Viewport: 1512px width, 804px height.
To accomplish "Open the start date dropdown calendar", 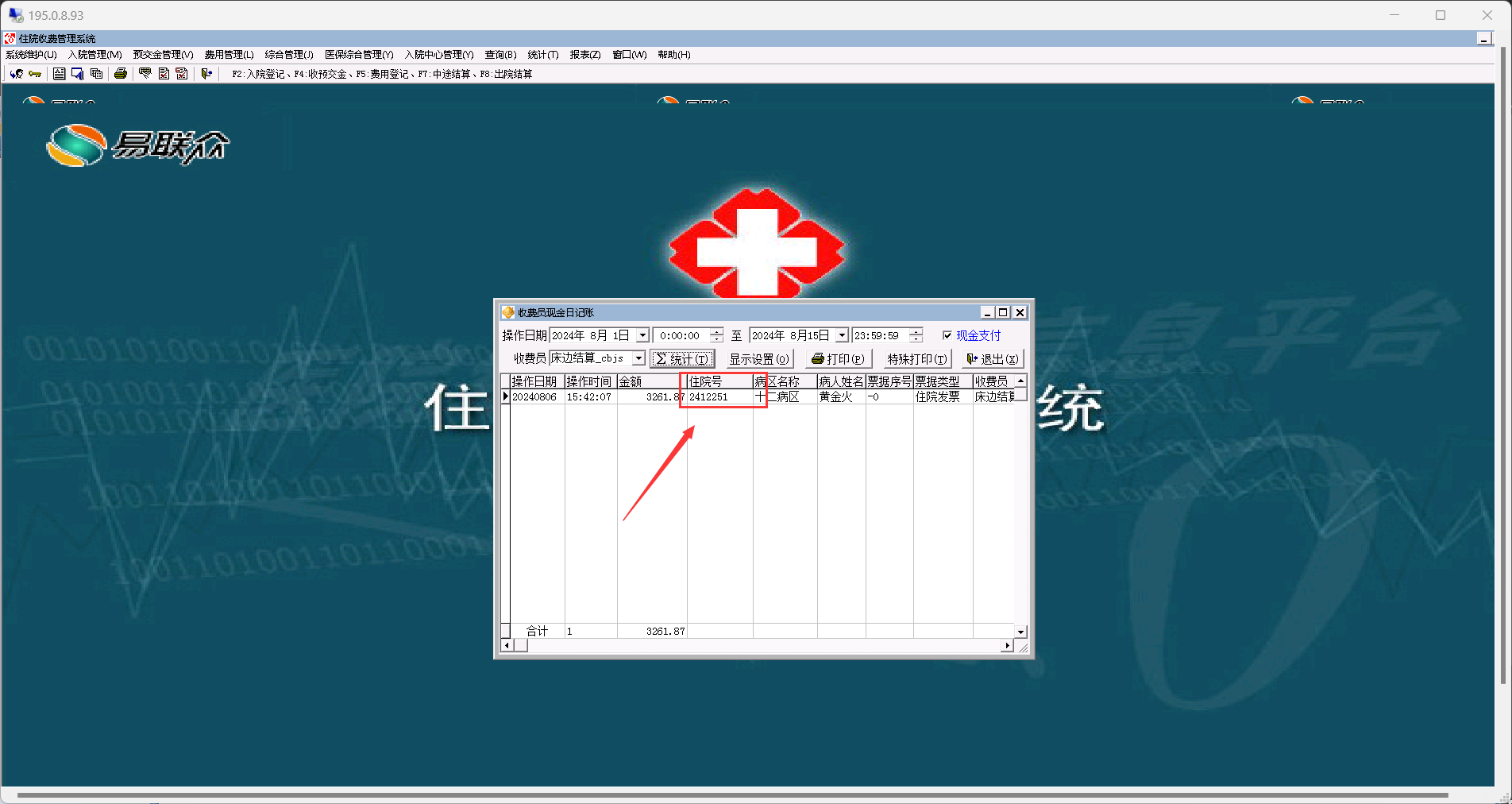I will pyautogui.click(x=642, y=336).
